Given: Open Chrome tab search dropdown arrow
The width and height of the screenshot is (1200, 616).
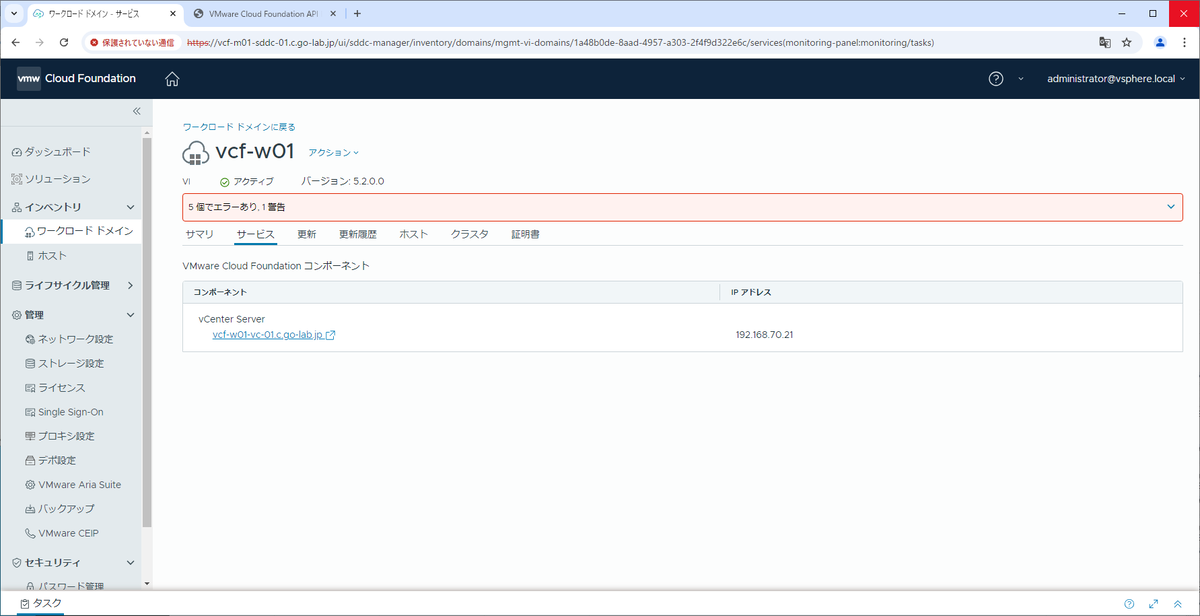Looking at the screenshot, I should (x=13, y=13).
